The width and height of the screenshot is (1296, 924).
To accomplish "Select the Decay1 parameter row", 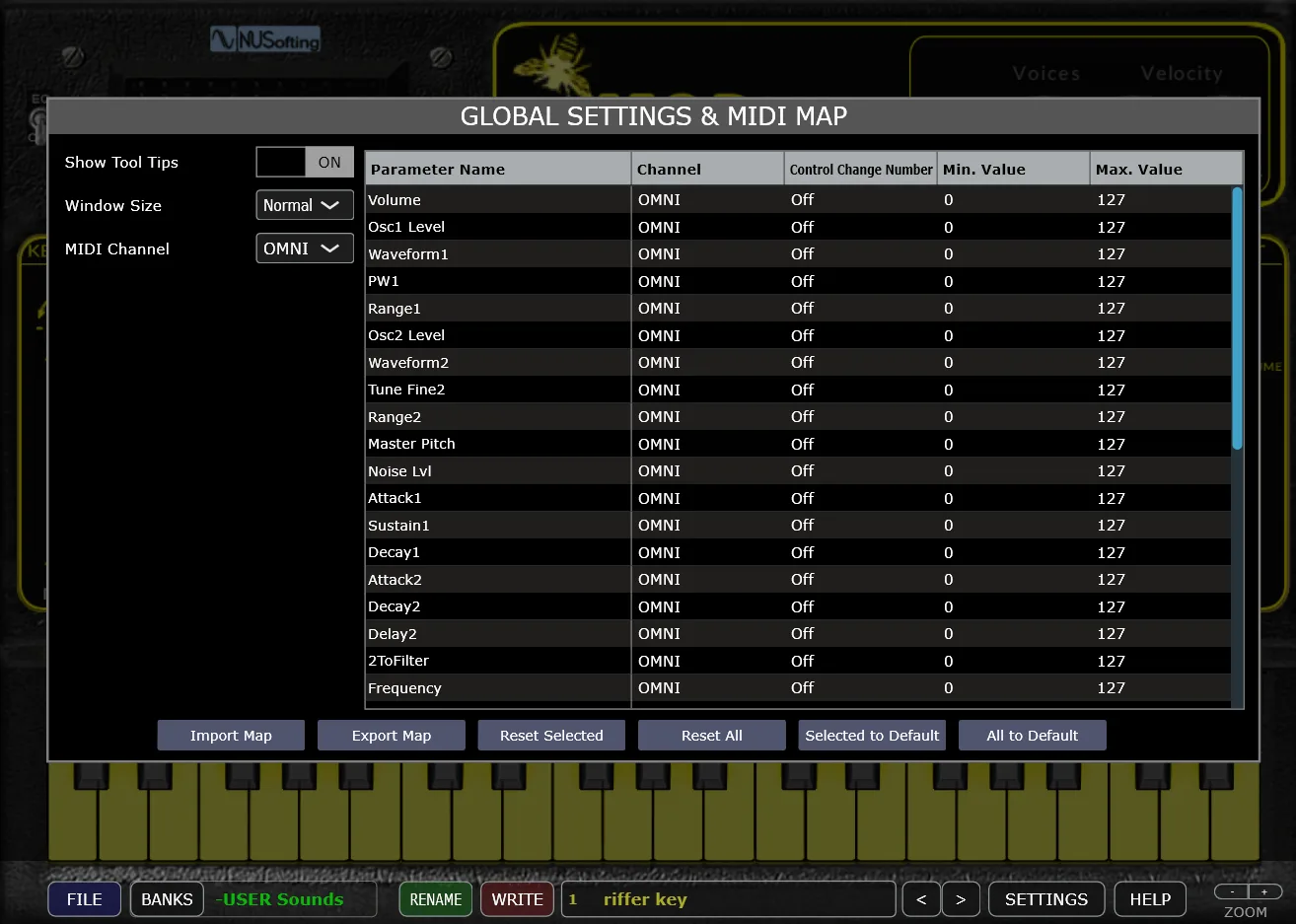I will tap(798, 552).
